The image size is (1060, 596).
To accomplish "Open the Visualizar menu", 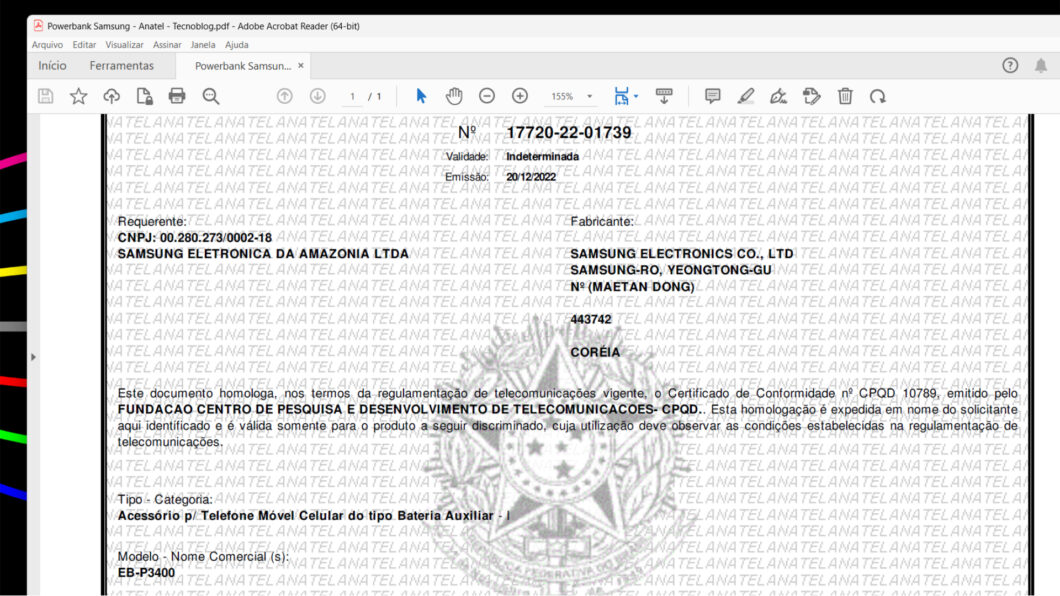I will (x=124, y=45).
